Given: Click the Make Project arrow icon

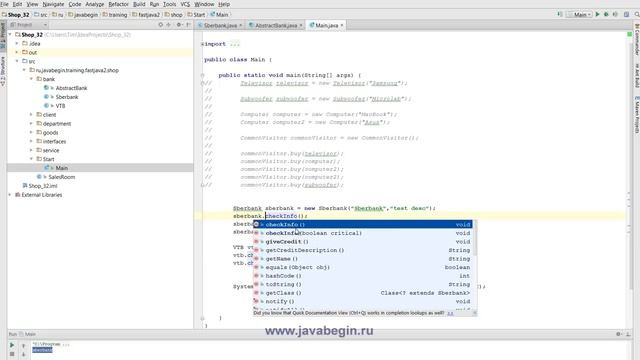Looking at the screenshot, I should coord(560,14).
